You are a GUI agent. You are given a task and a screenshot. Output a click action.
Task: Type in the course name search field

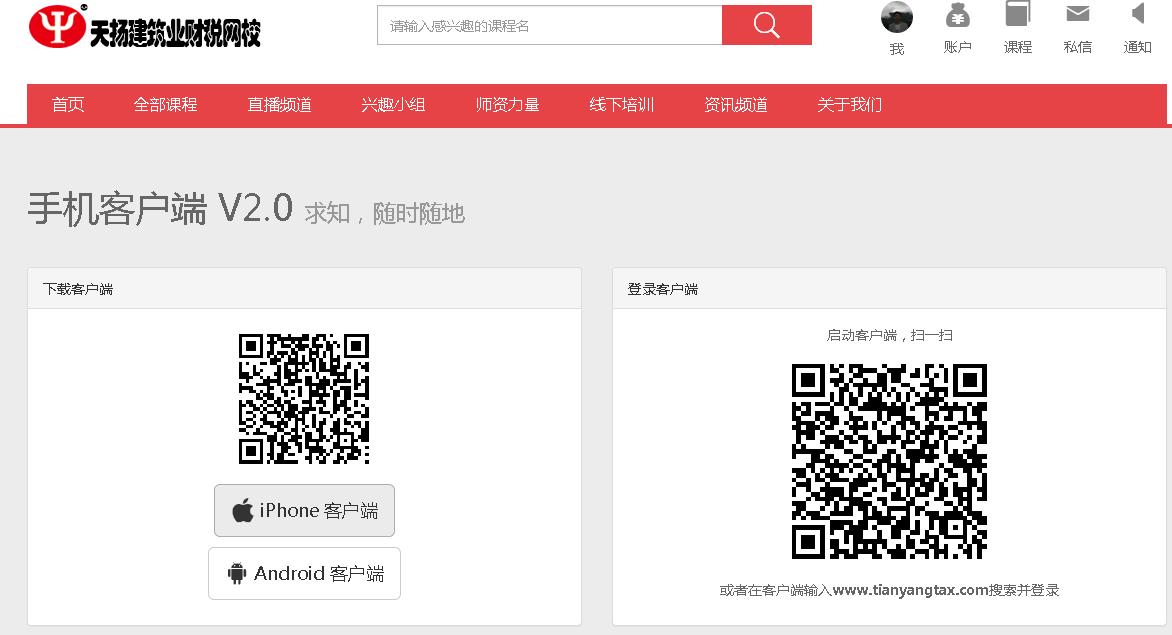click(x=549, y=26)
